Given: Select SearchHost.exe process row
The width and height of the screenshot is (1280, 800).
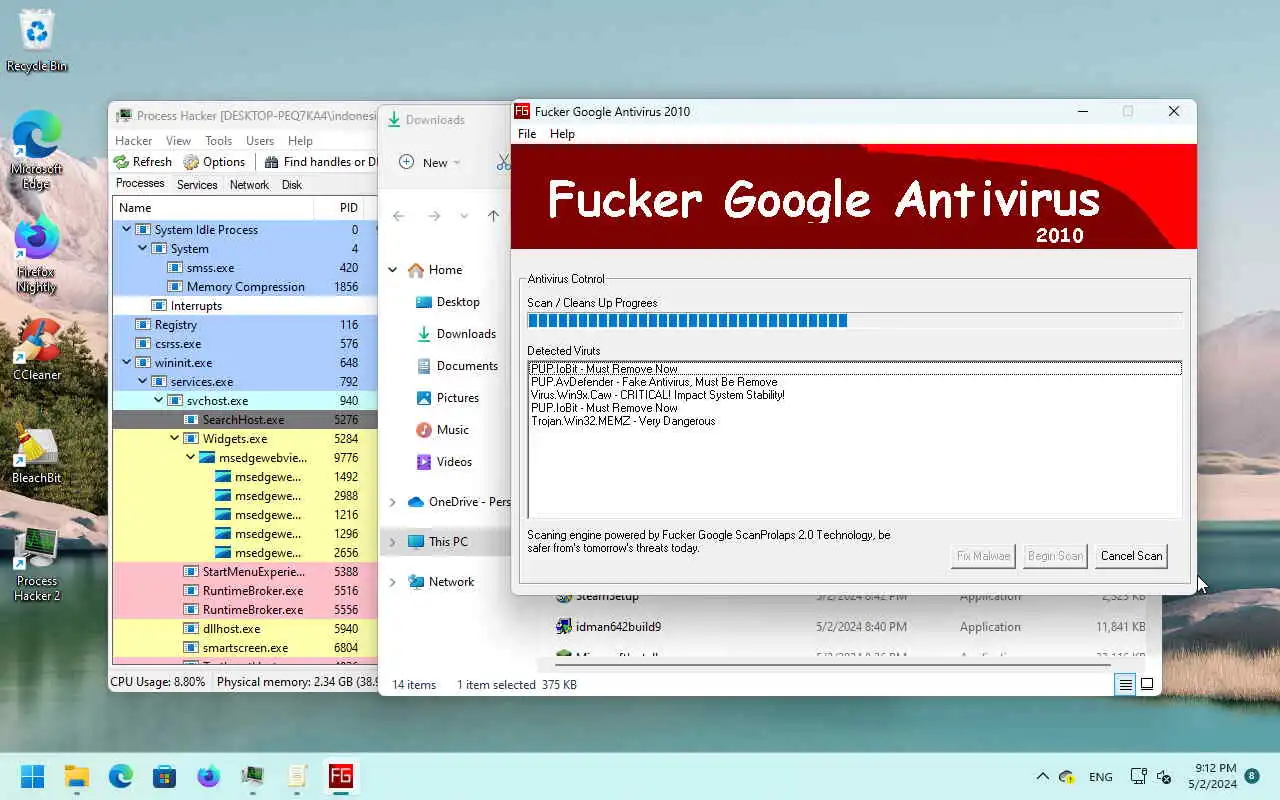Looking at the screenshot, I should [244, 420].
